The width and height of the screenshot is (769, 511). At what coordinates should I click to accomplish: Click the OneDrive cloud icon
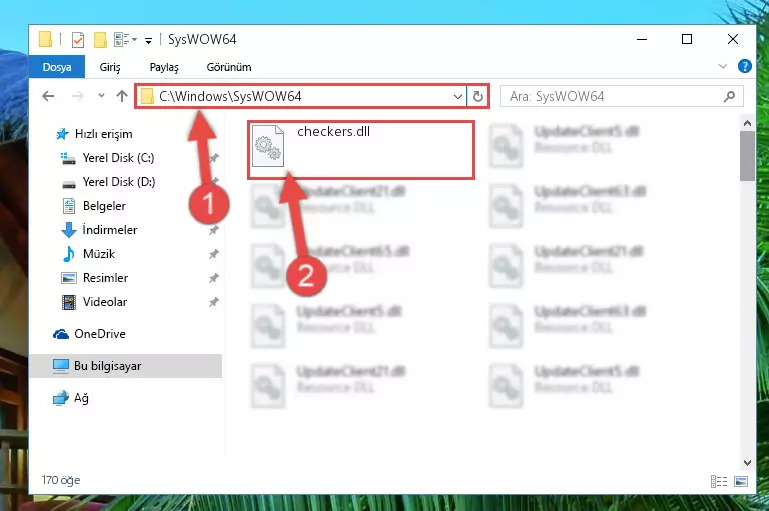click(x=61, y=334)
